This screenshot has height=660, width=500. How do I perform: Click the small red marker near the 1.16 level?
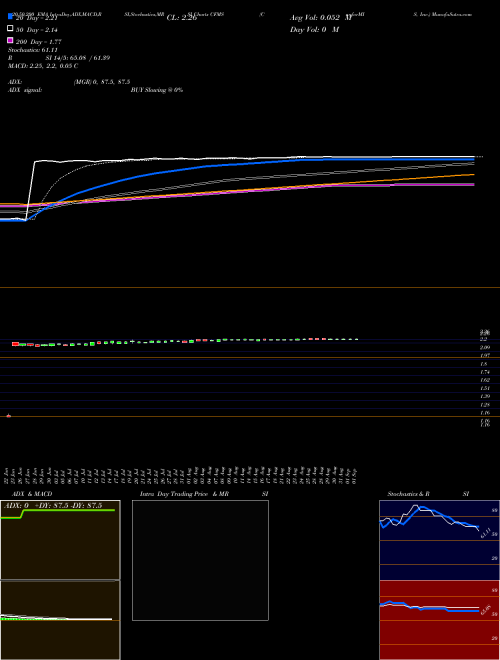(8, 416)
